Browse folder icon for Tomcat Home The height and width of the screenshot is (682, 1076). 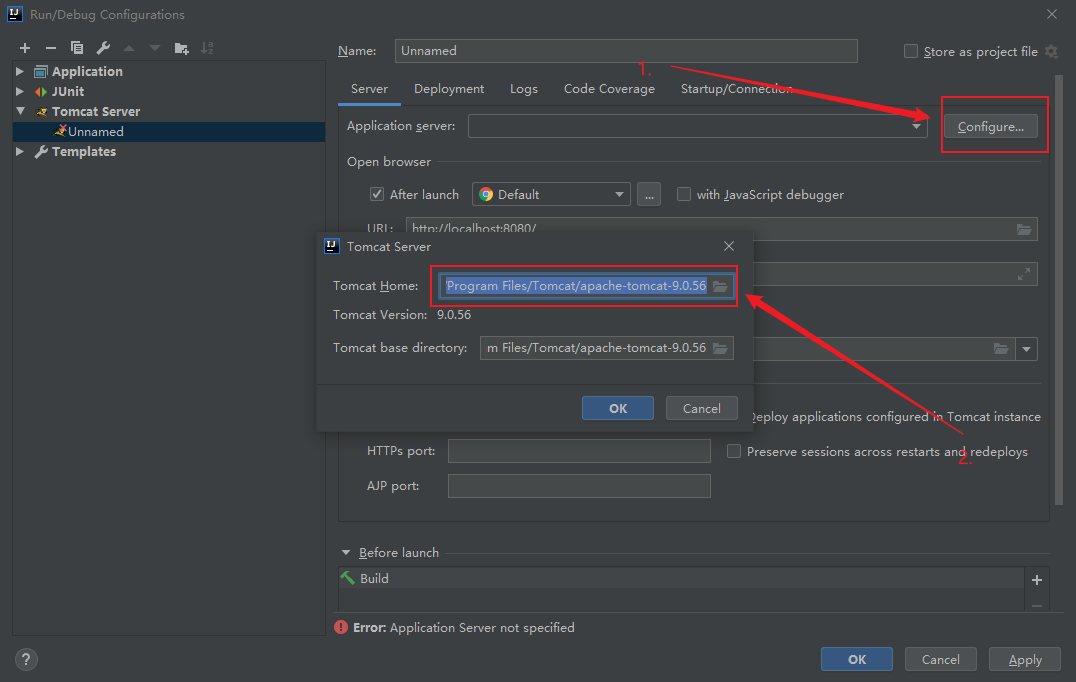click(720, 286)
